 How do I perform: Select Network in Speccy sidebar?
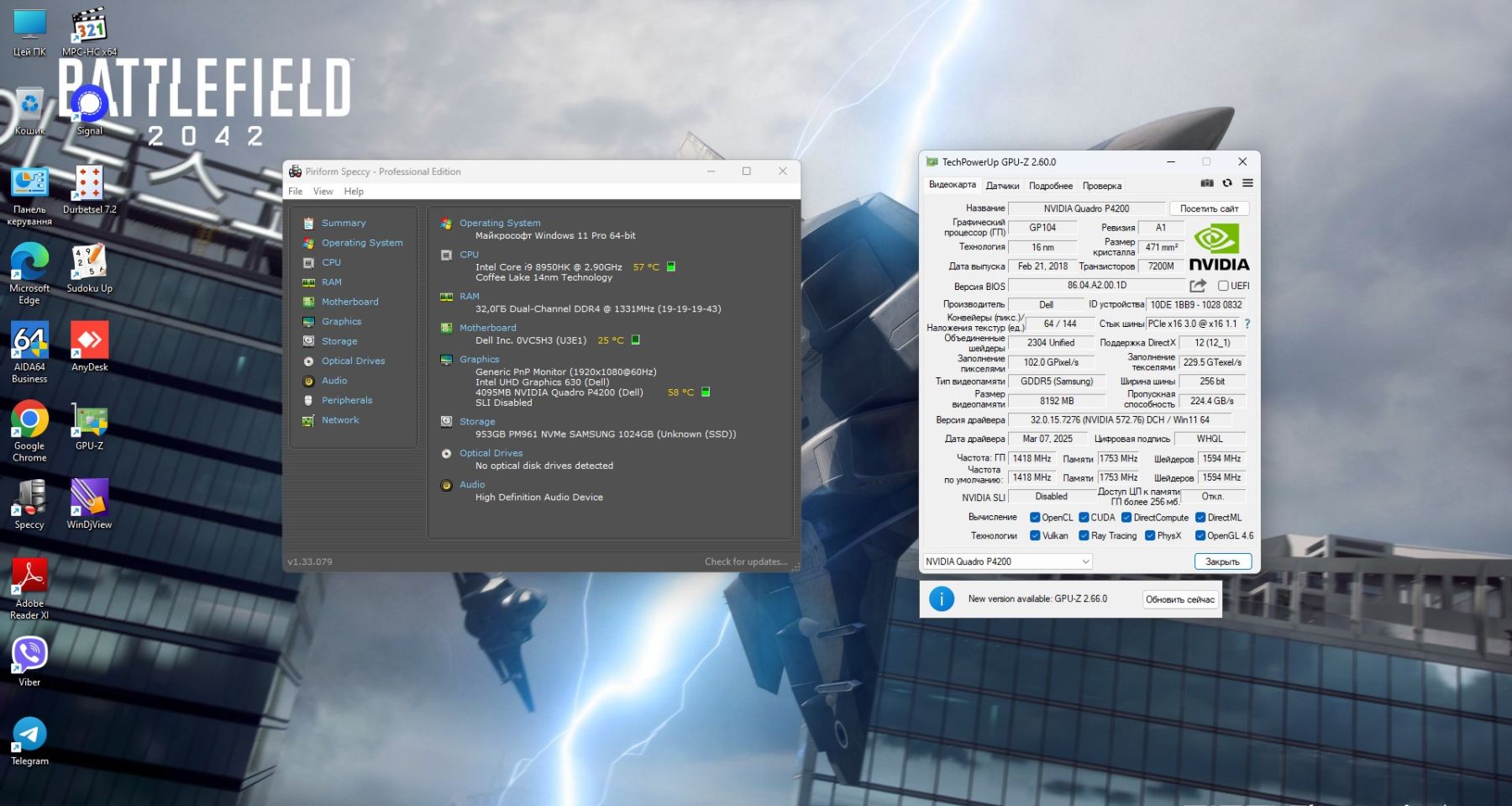(x=339, y=420)
